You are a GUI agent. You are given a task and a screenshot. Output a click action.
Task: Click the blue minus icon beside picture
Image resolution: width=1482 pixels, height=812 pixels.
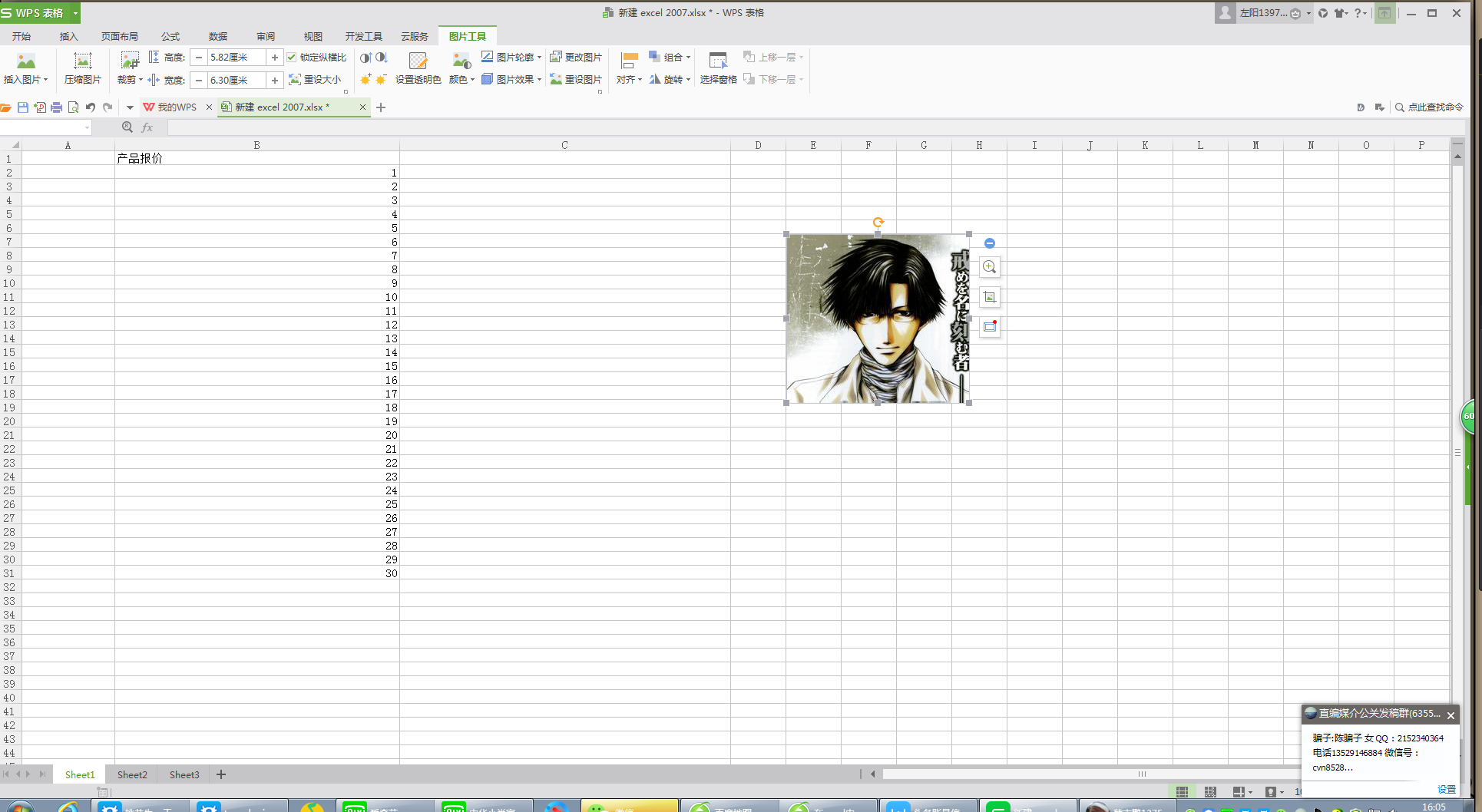tap(990, 243)
